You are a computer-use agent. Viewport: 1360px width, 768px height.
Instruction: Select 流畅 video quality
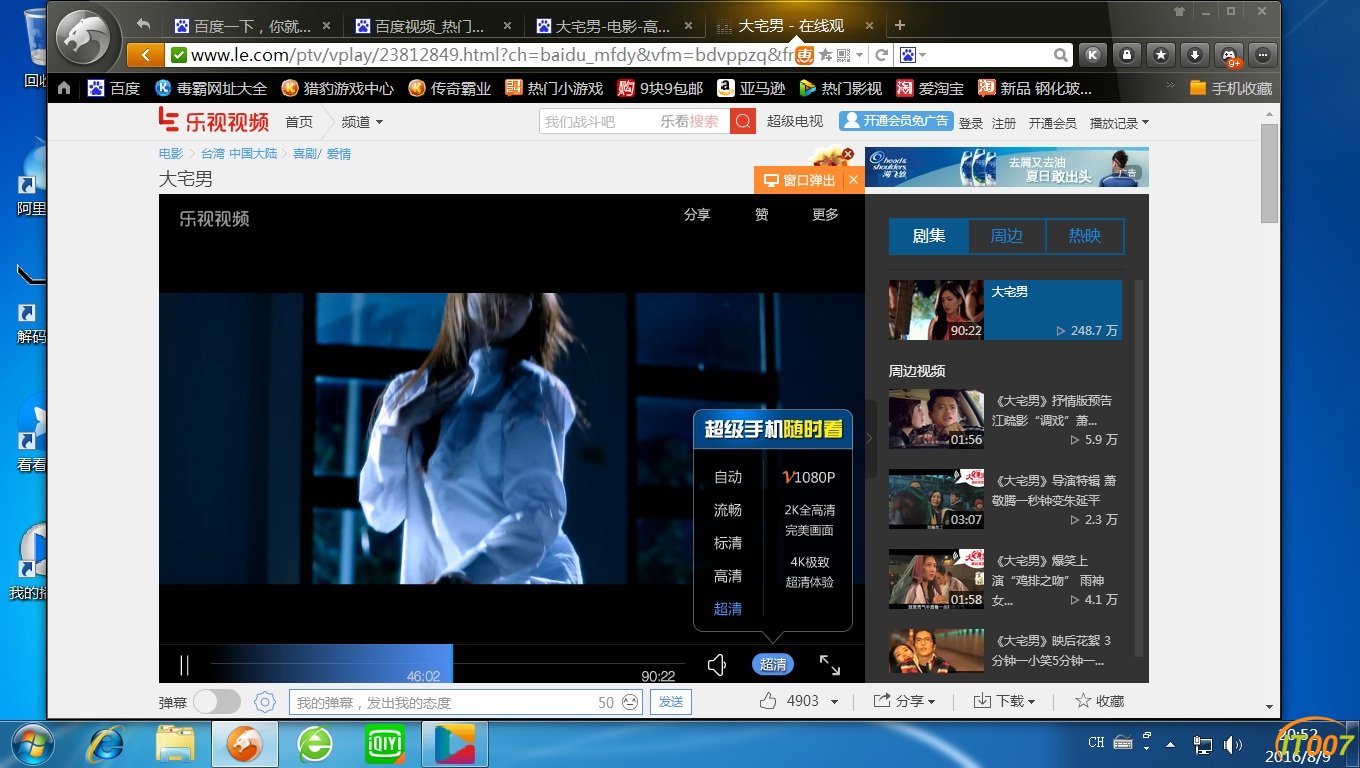728,510
